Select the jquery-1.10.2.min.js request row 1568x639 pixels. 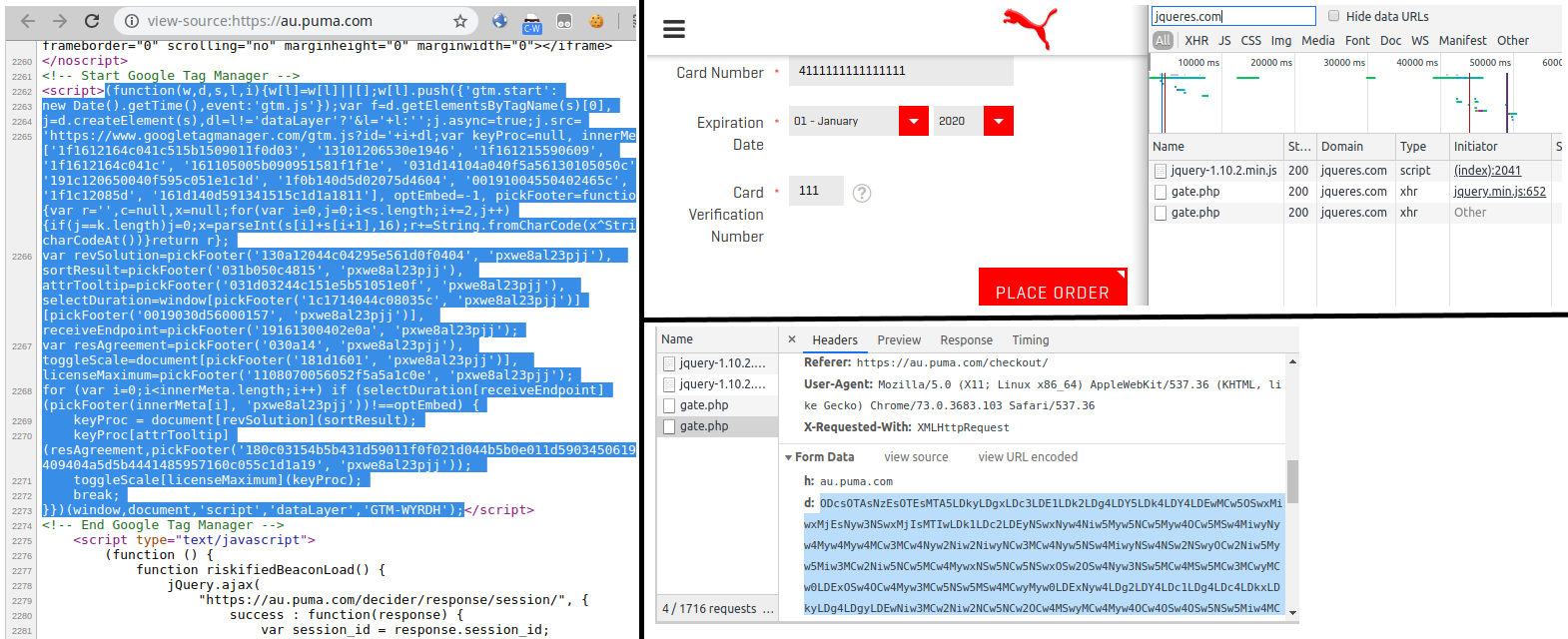click(1354, 171)
